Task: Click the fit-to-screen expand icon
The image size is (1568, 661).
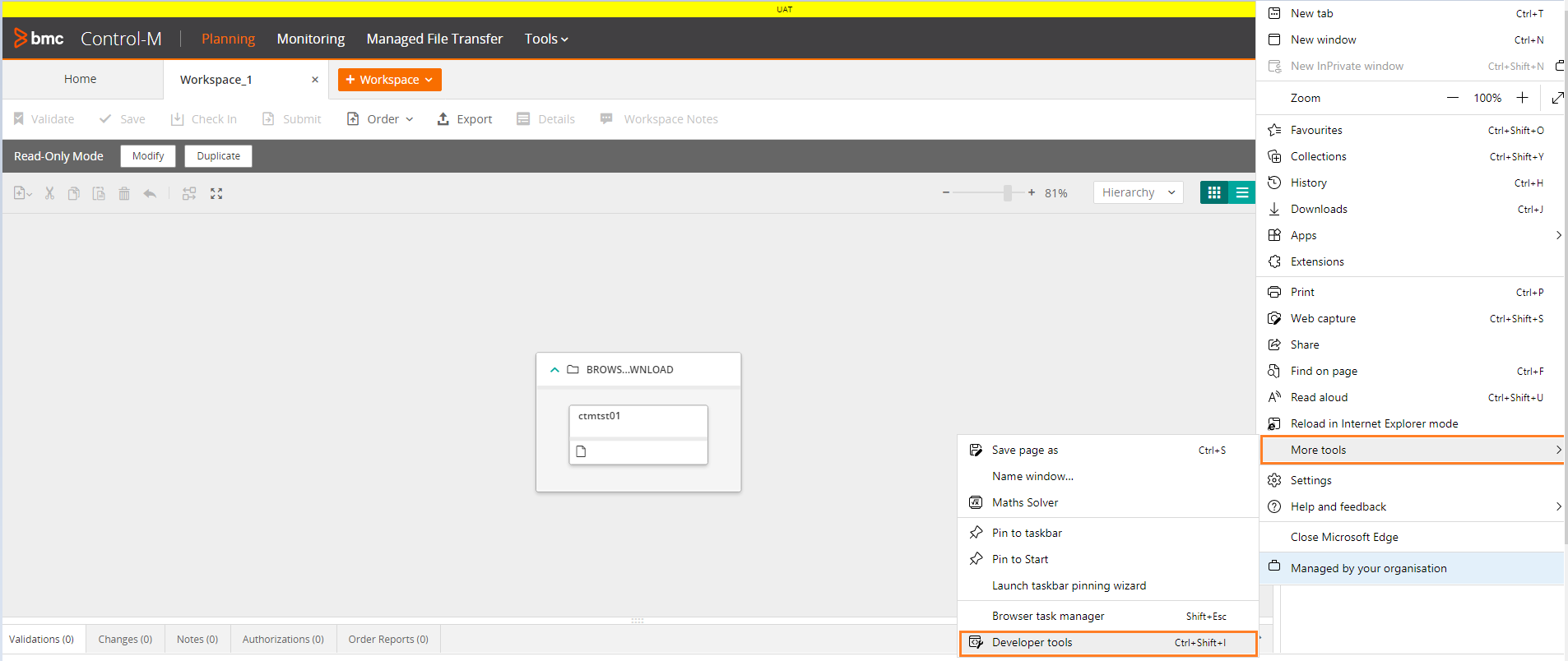Action: click(x=216, y=193)
